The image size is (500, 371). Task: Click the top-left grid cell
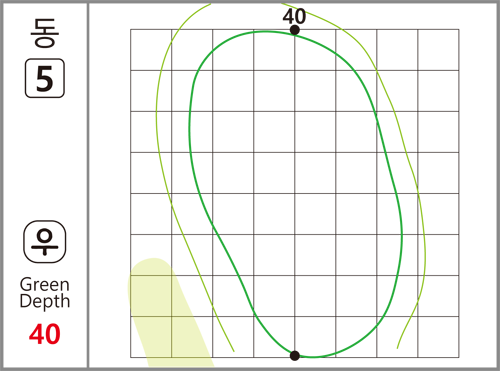pos(151,50)
